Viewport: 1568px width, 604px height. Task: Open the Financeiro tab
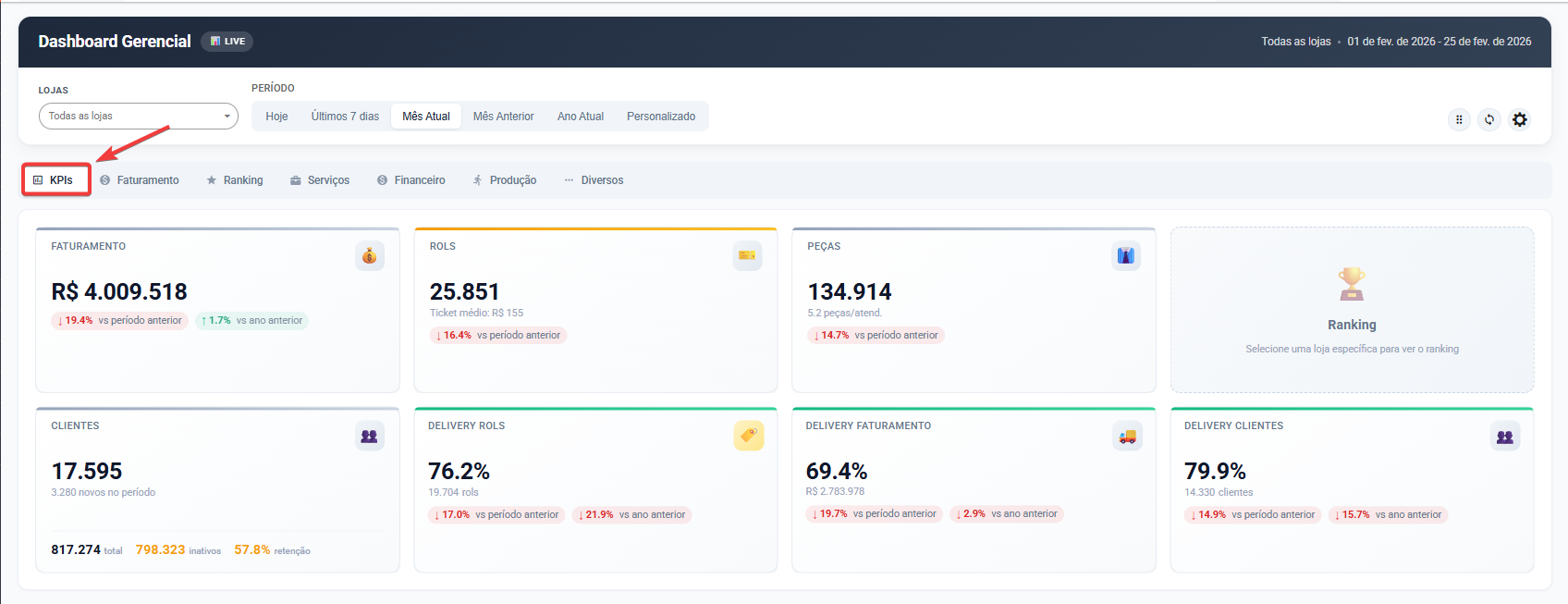click(x=411, y=180)
